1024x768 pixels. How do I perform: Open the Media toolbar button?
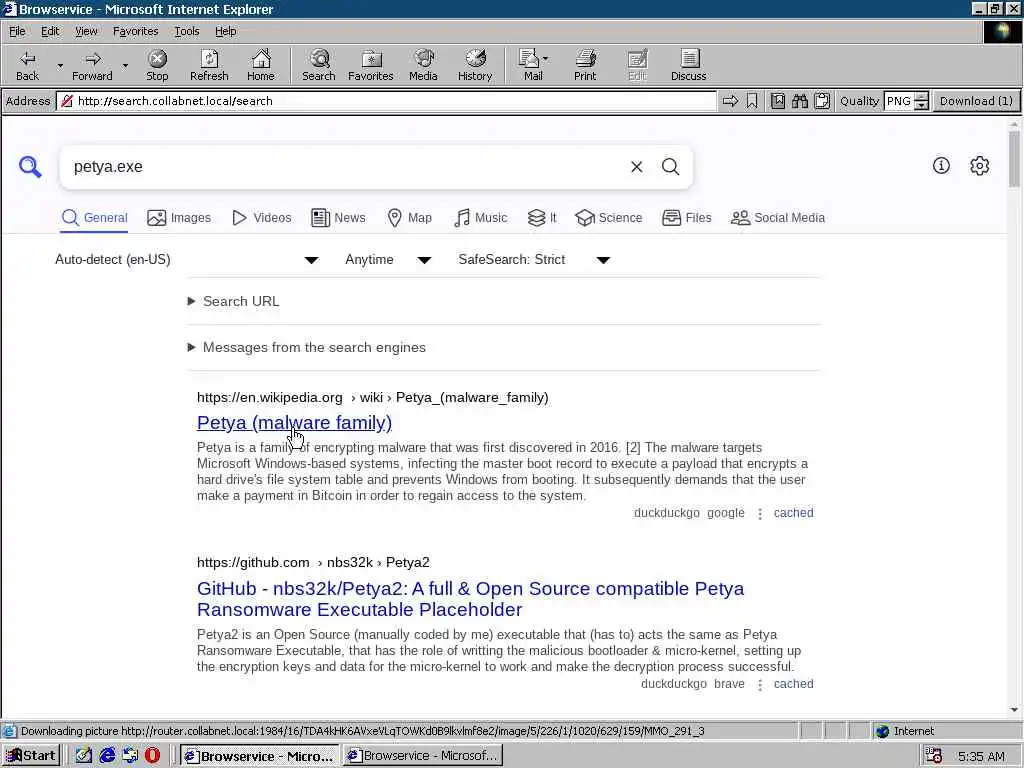coord(423,65)
